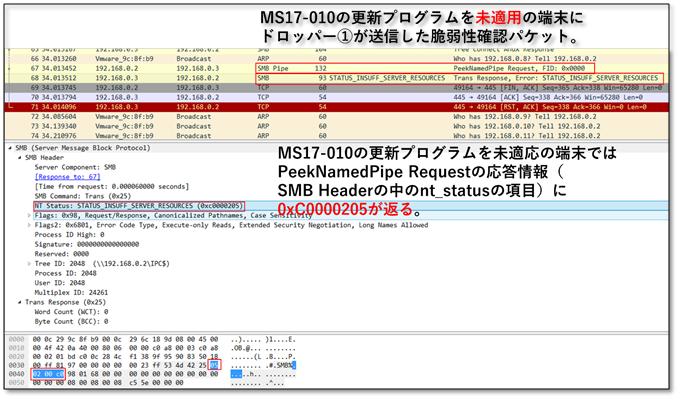Select packet 68 Trans Response error row

(x=336, y=78)
